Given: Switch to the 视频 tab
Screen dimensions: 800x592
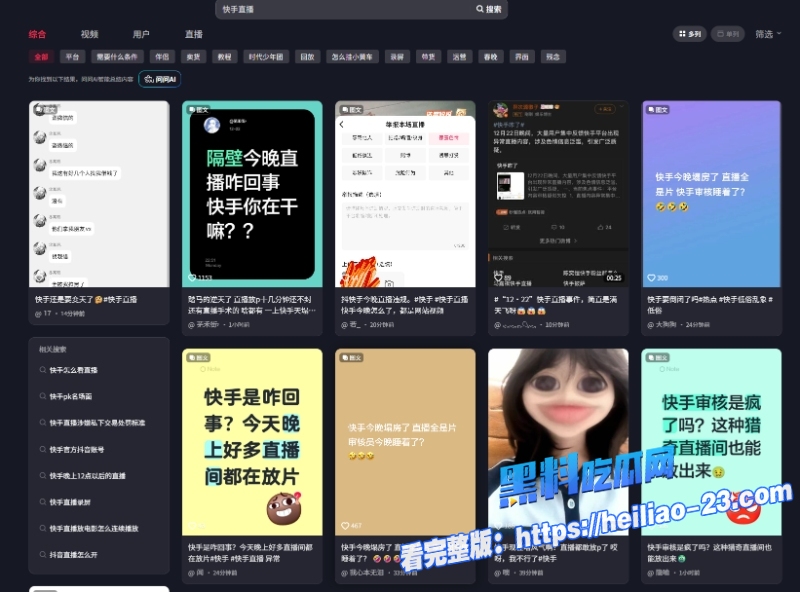Looking at the screenshot, I should pos(89,34).
